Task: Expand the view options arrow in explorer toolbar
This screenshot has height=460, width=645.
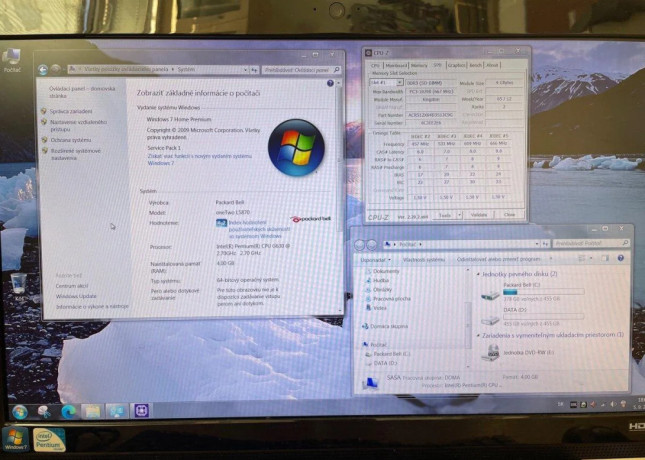Action: coord(592,258)
